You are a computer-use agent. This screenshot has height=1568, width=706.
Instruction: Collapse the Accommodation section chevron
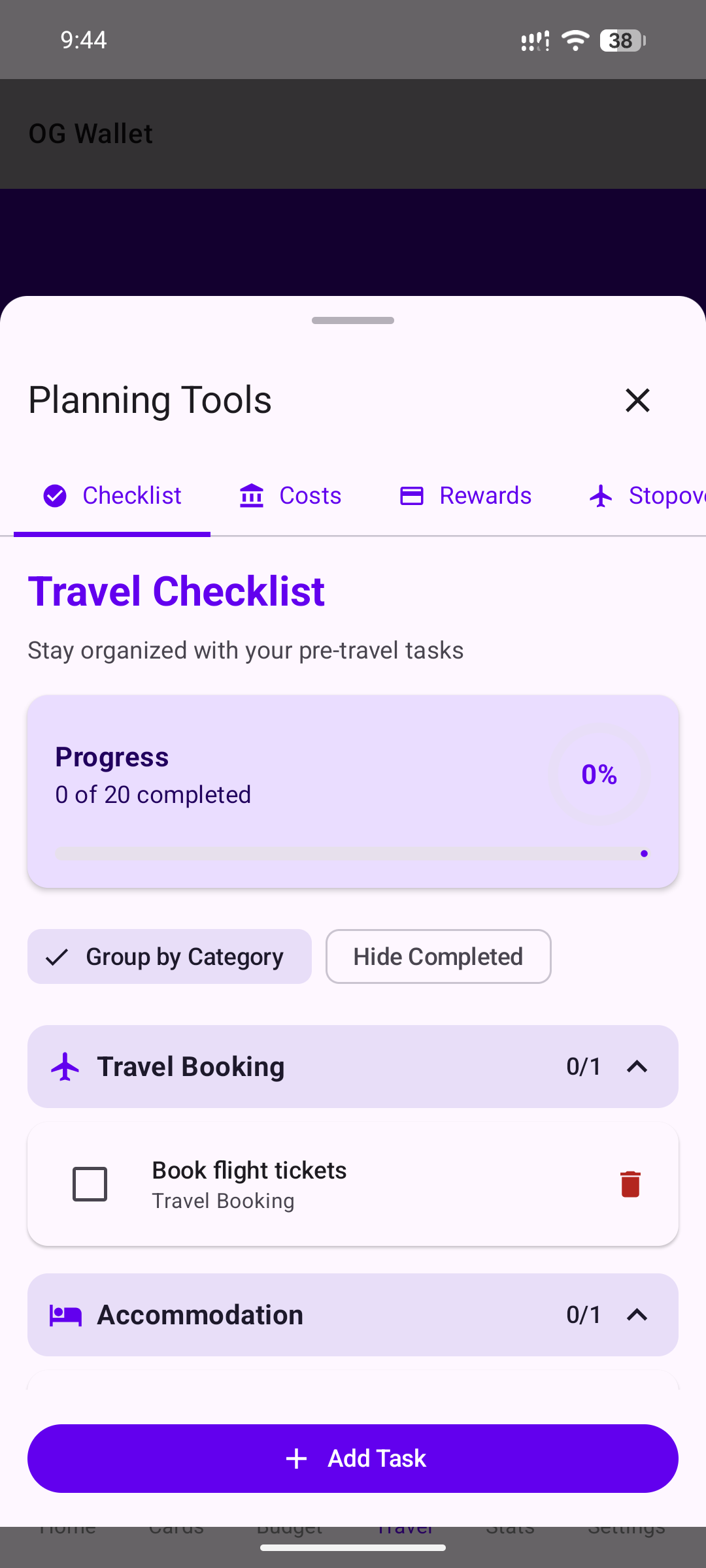tap(637, 1315)
